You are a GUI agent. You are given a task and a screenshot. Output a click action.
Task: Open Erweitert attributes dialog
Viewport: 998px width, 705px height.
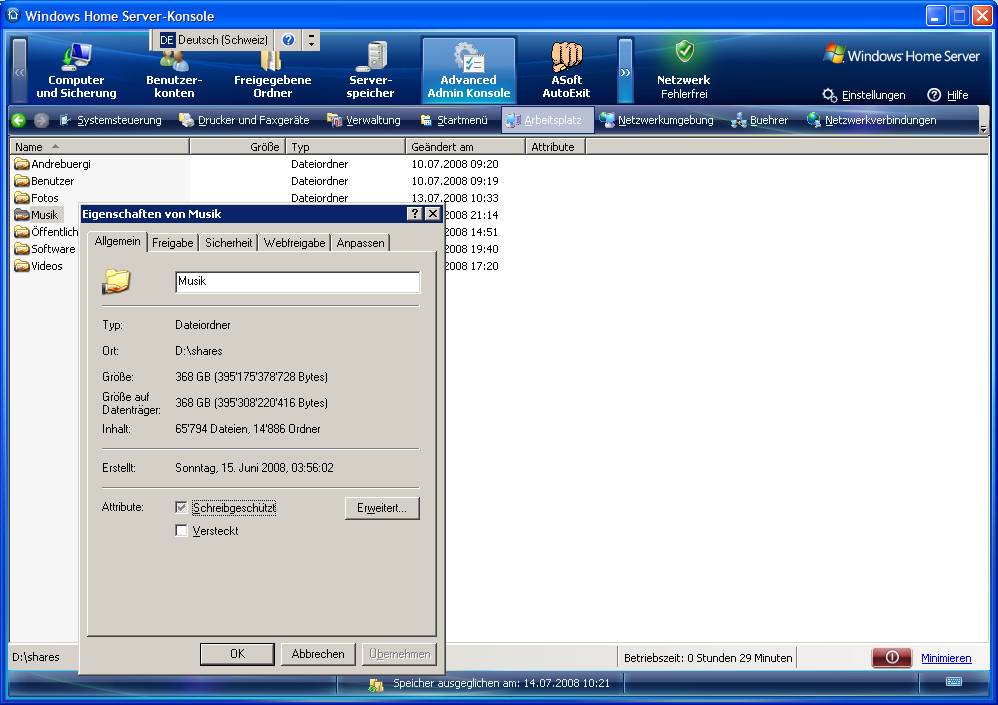click(x=383, y=508)
